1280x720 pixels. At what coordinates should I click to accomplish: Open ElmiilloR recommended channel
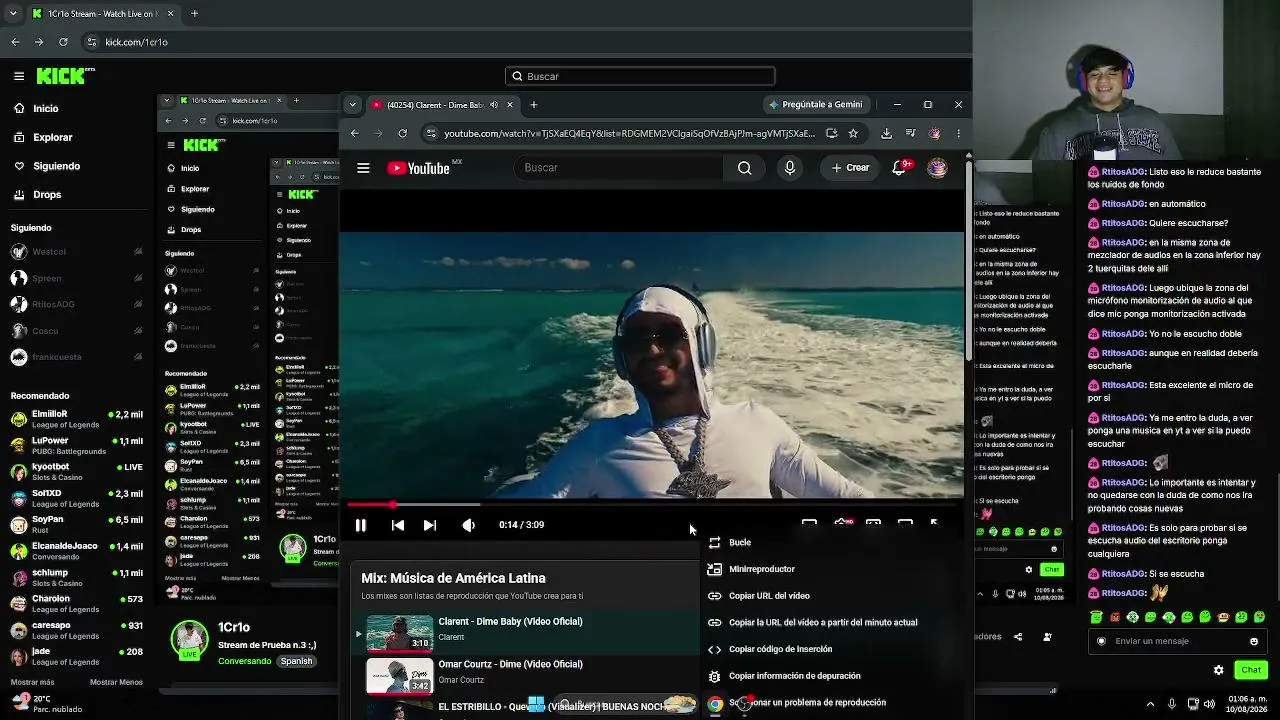[76, 419]
